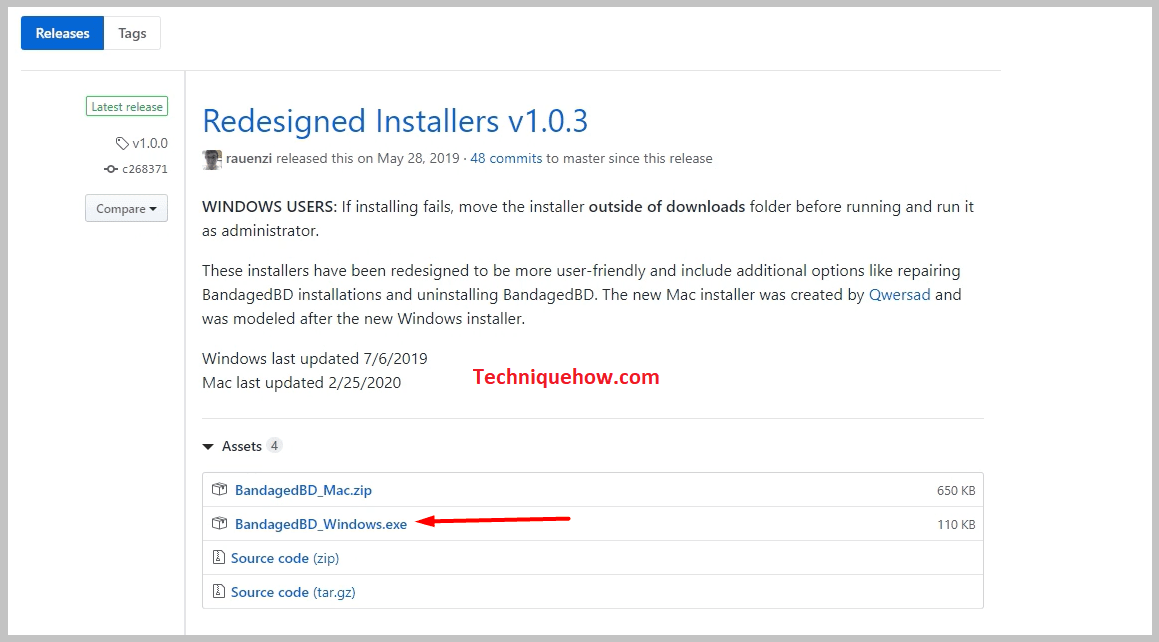The width and height of the screenshot is (1159, 642).
Task: Click the package icon for BandagedBD_Windows.exe
Action: pos(220,523)
